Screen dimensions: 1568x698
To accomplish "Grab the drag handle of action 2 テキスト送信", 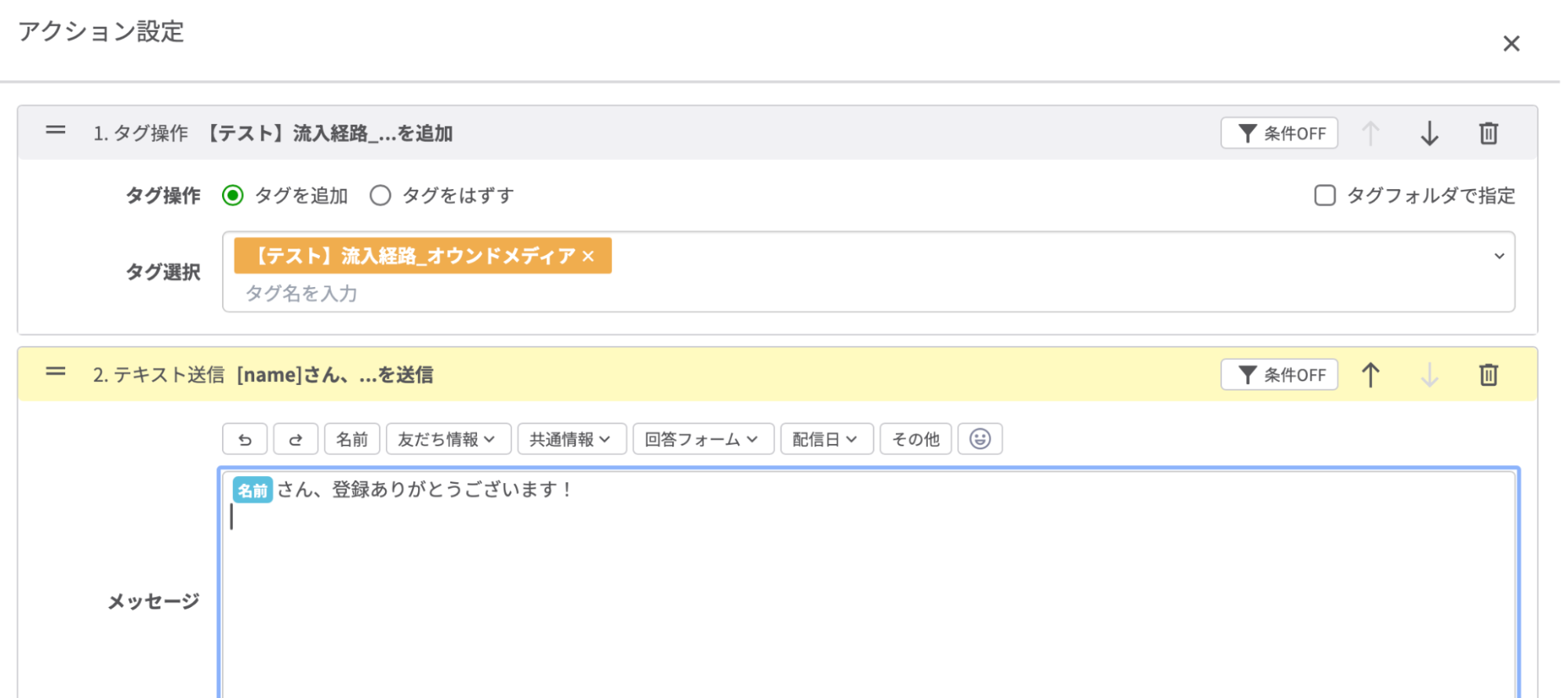I will click(x=56, y=373).
